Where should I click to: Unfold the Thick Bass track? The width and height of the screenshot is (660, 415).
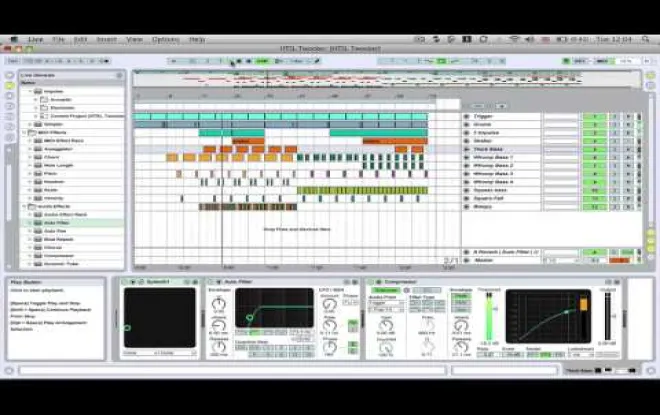click(x=466, y=149)
